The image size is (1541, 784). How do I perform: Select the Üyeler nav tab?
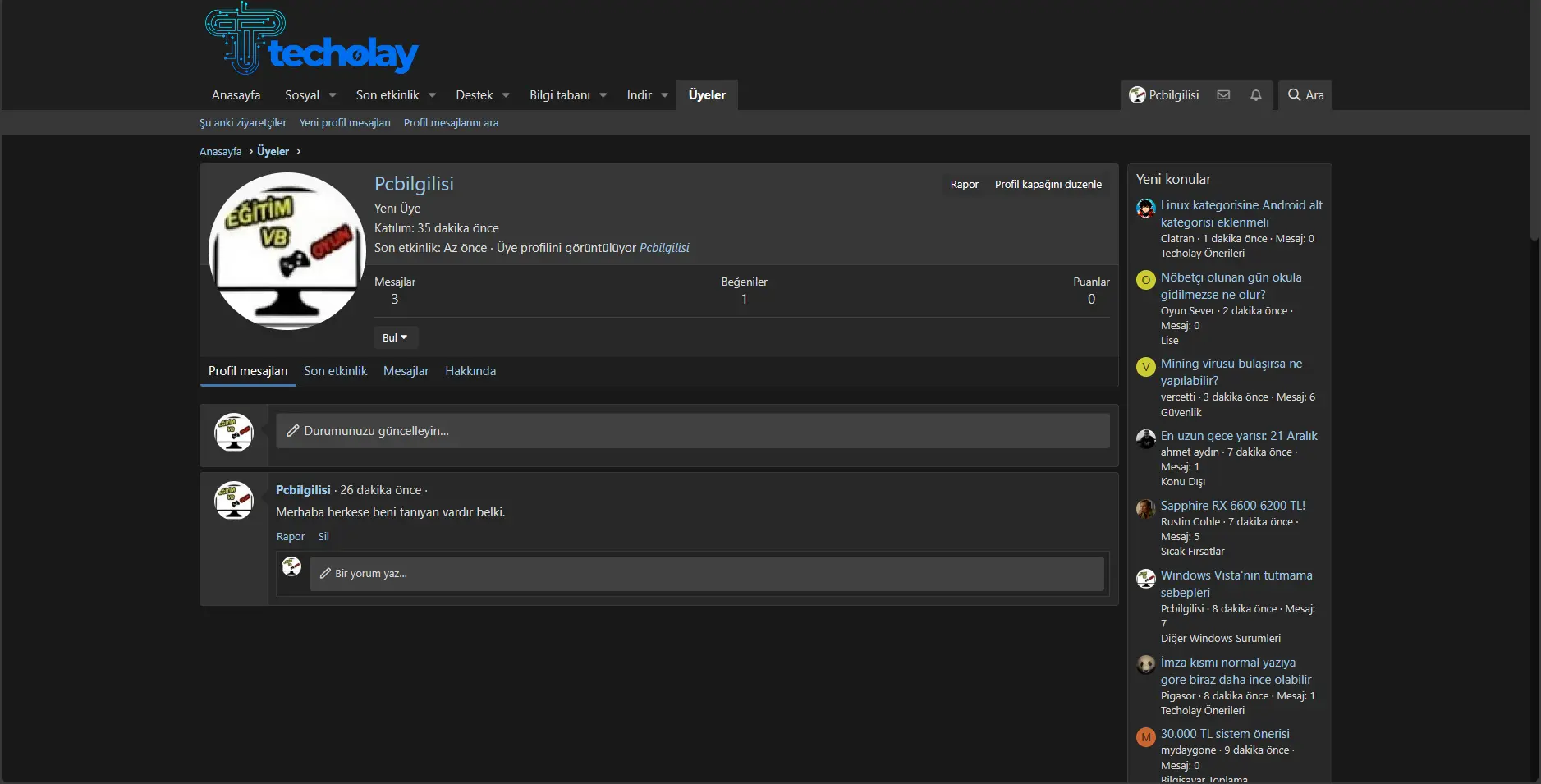[707, 95]
